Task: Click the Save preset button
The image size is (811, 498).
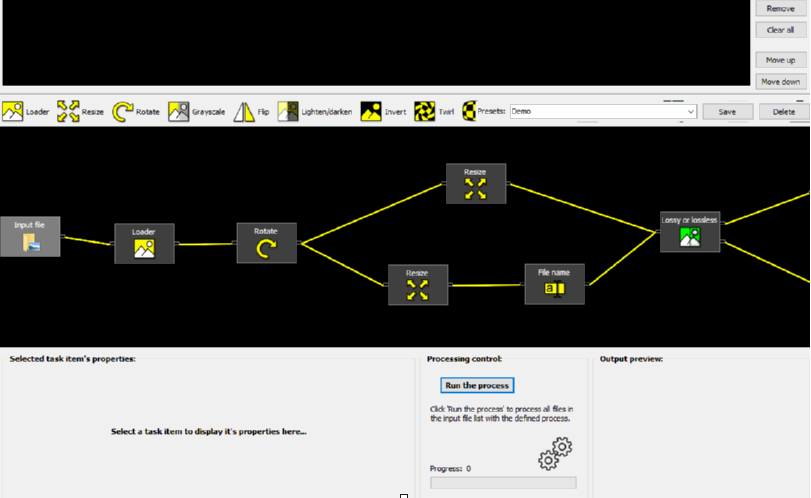Action: point(727,112)
